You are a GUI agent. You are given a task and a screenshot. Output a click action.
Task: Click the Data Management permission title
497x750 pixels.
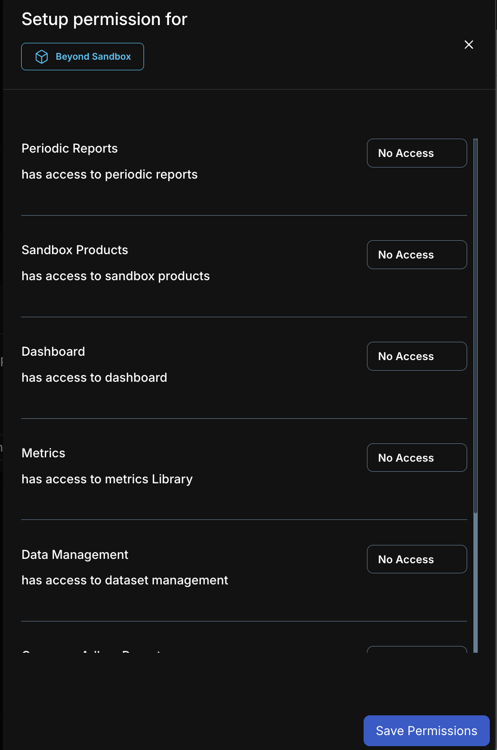[x=75, y=554]
